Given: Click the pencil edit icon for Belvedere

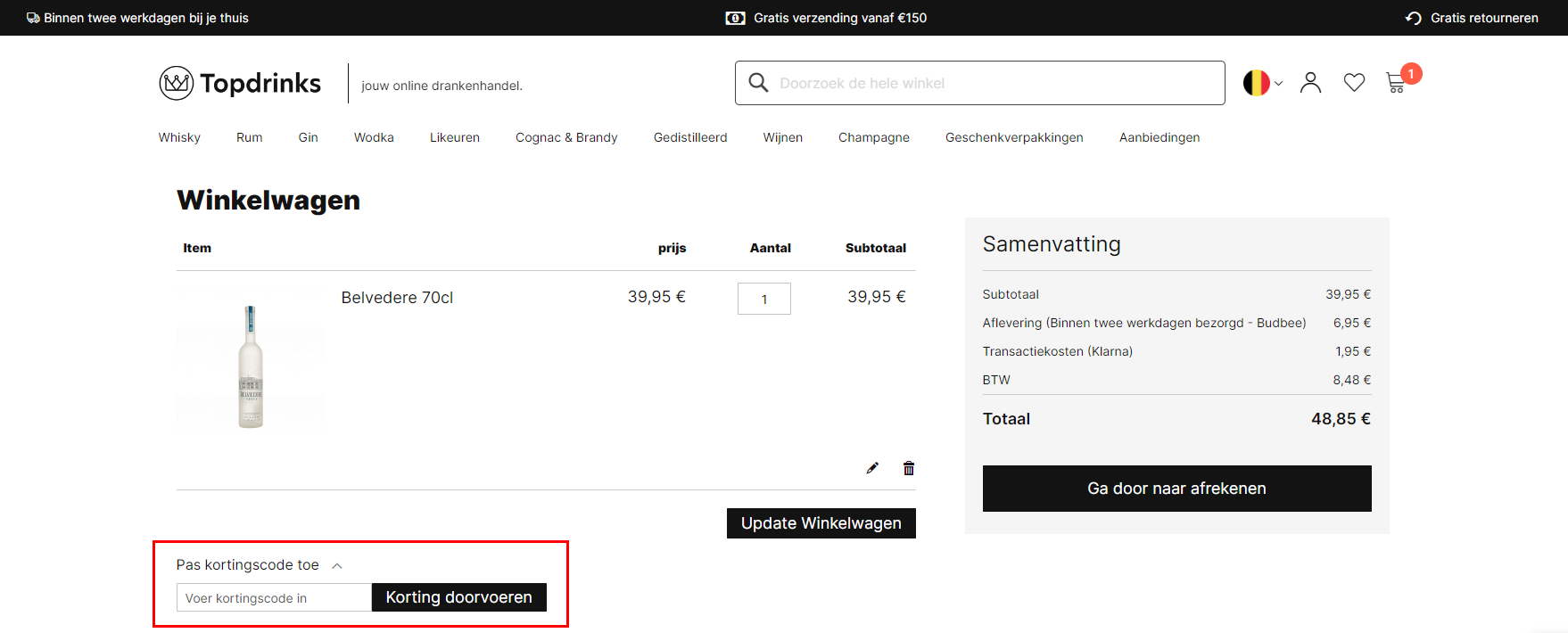Looking at the screenshot, I should (x=872, y=468).
